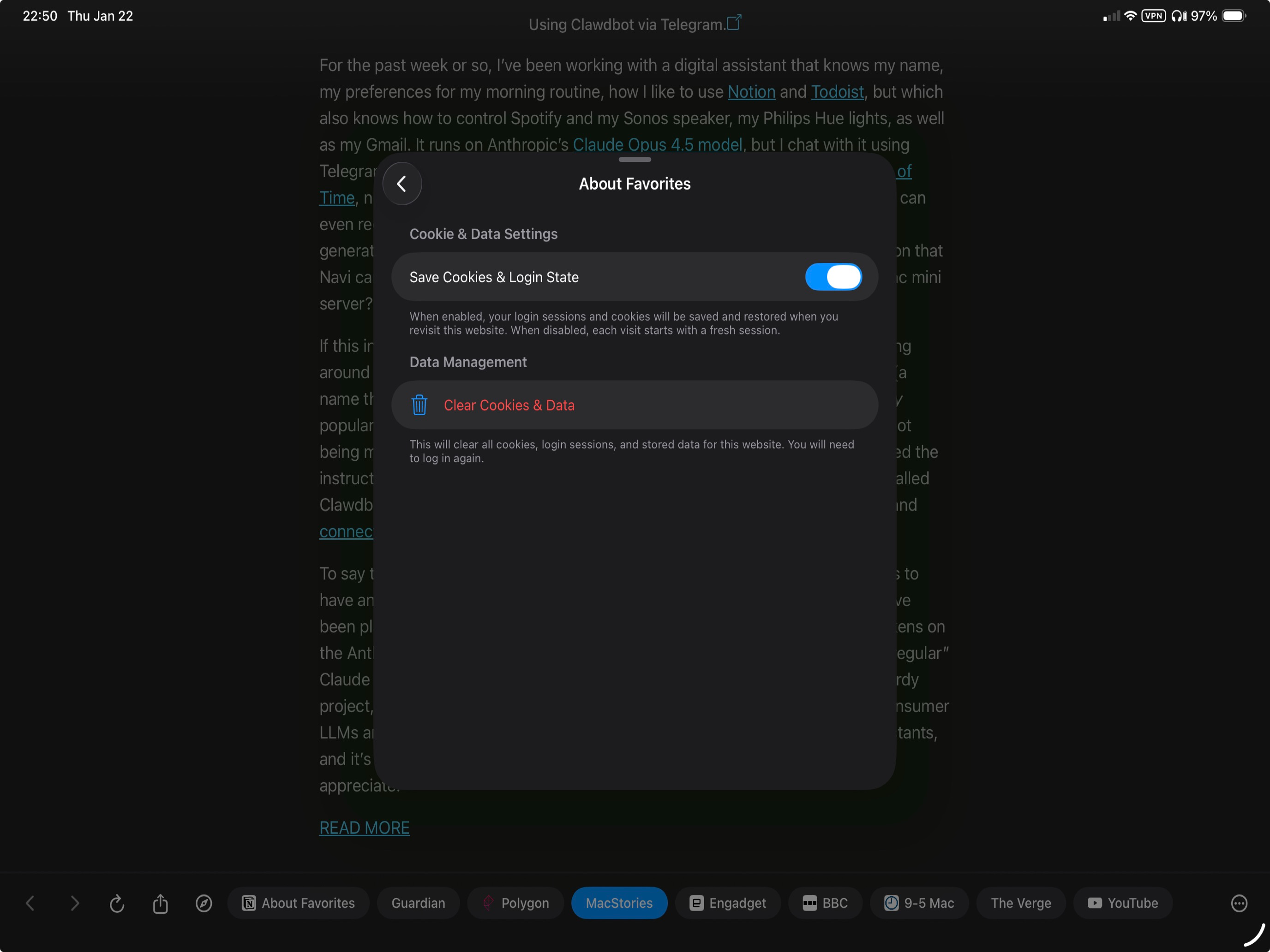Open the external link icon beside the article title
This screenshot has height=952, width=1270.
point(734,23)
